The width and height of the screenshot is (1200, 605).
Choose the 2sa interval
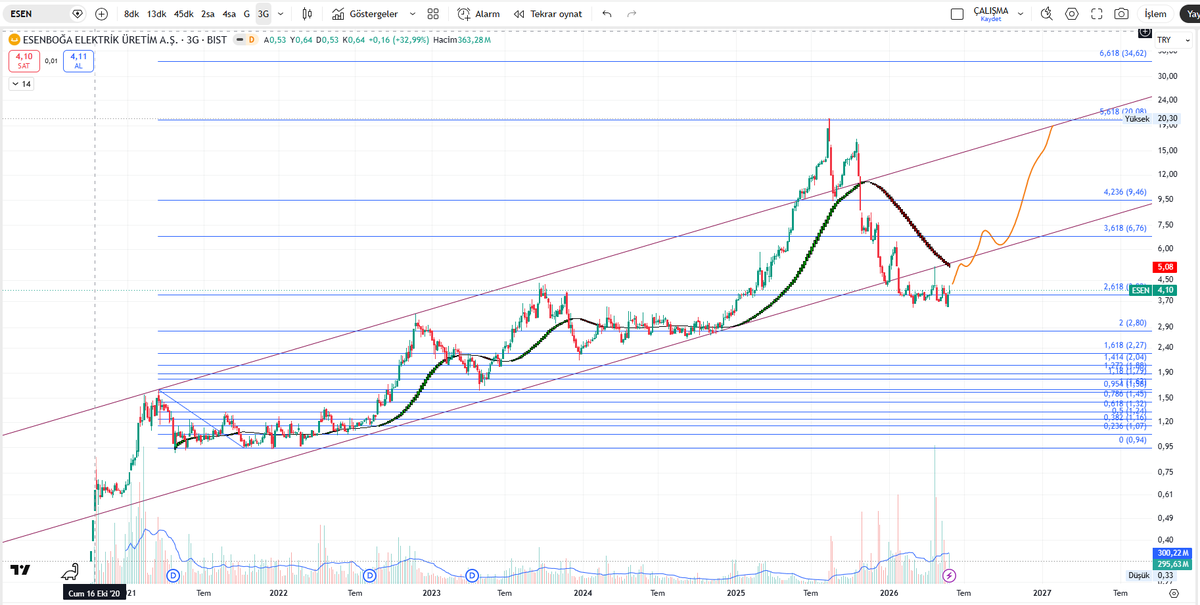tap(208, 14)
